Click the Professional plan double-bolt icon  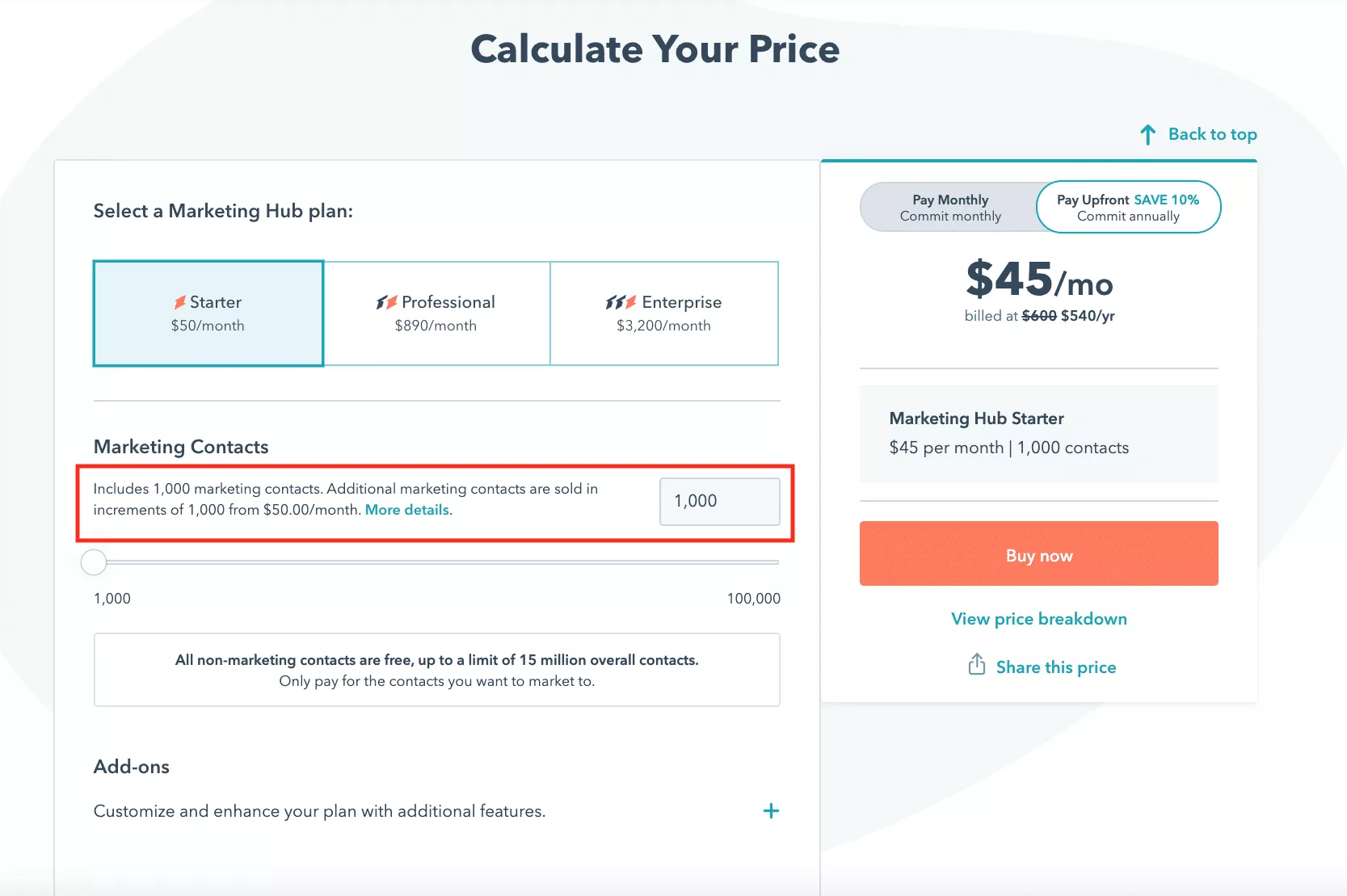tap(386, 302)
